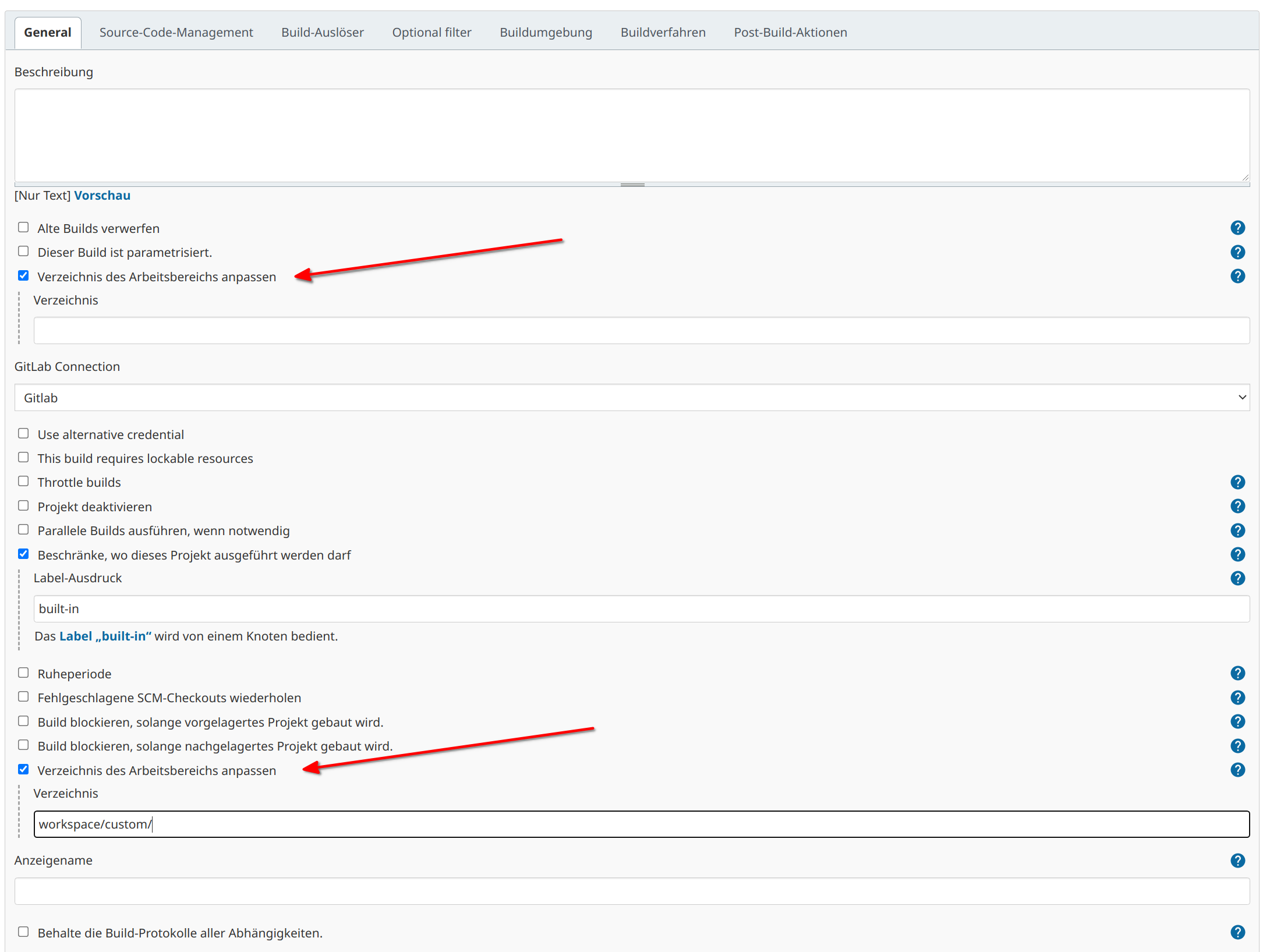Show help for Anzeigename field

pos(1237,861)
